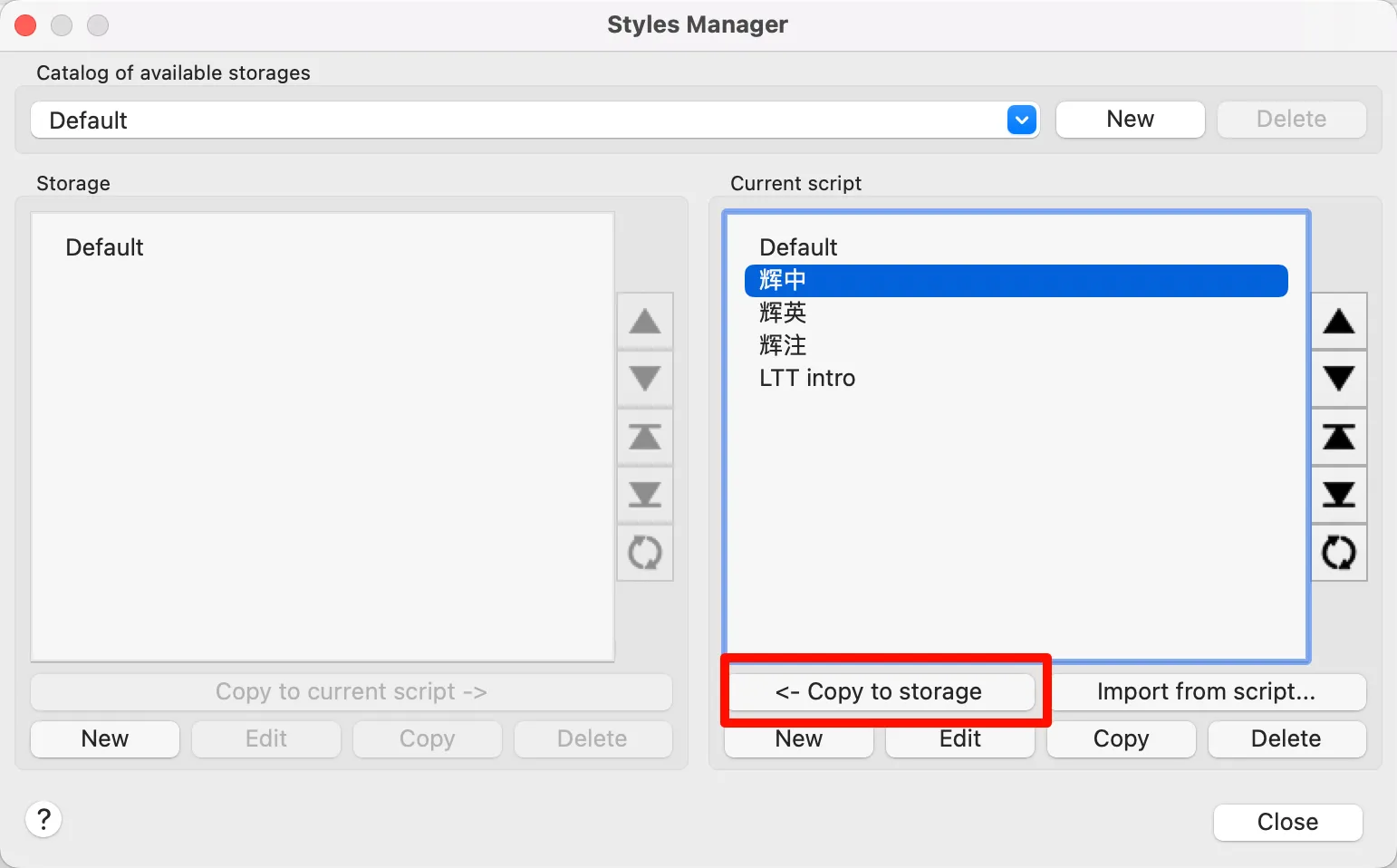1397x868 pixels.
Task: Close the Styles Manager dialog
Action: click(1287, 822)
